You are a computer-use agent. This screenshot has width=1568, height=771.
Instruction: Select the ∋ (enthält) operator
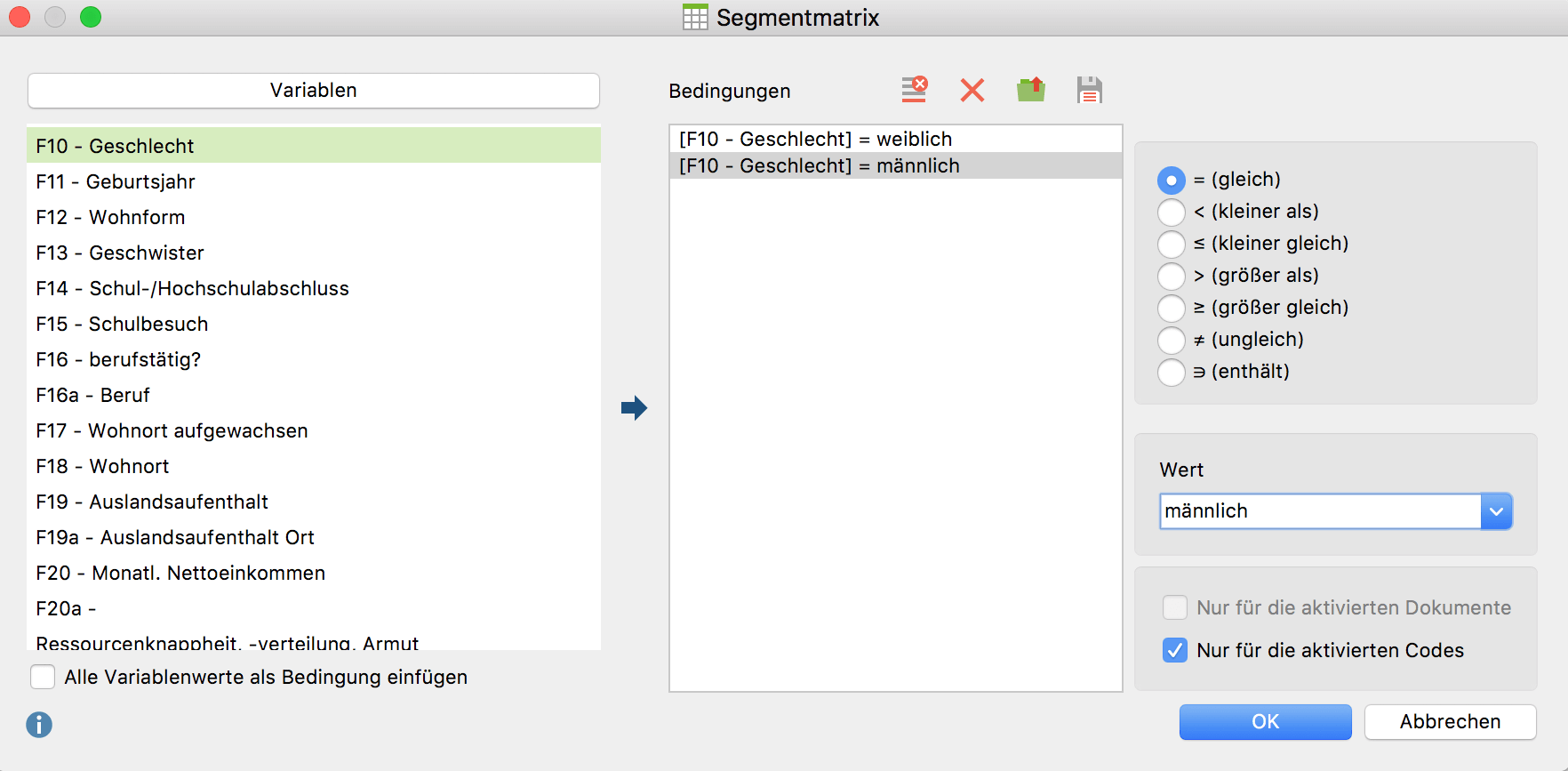(1172, 373)
